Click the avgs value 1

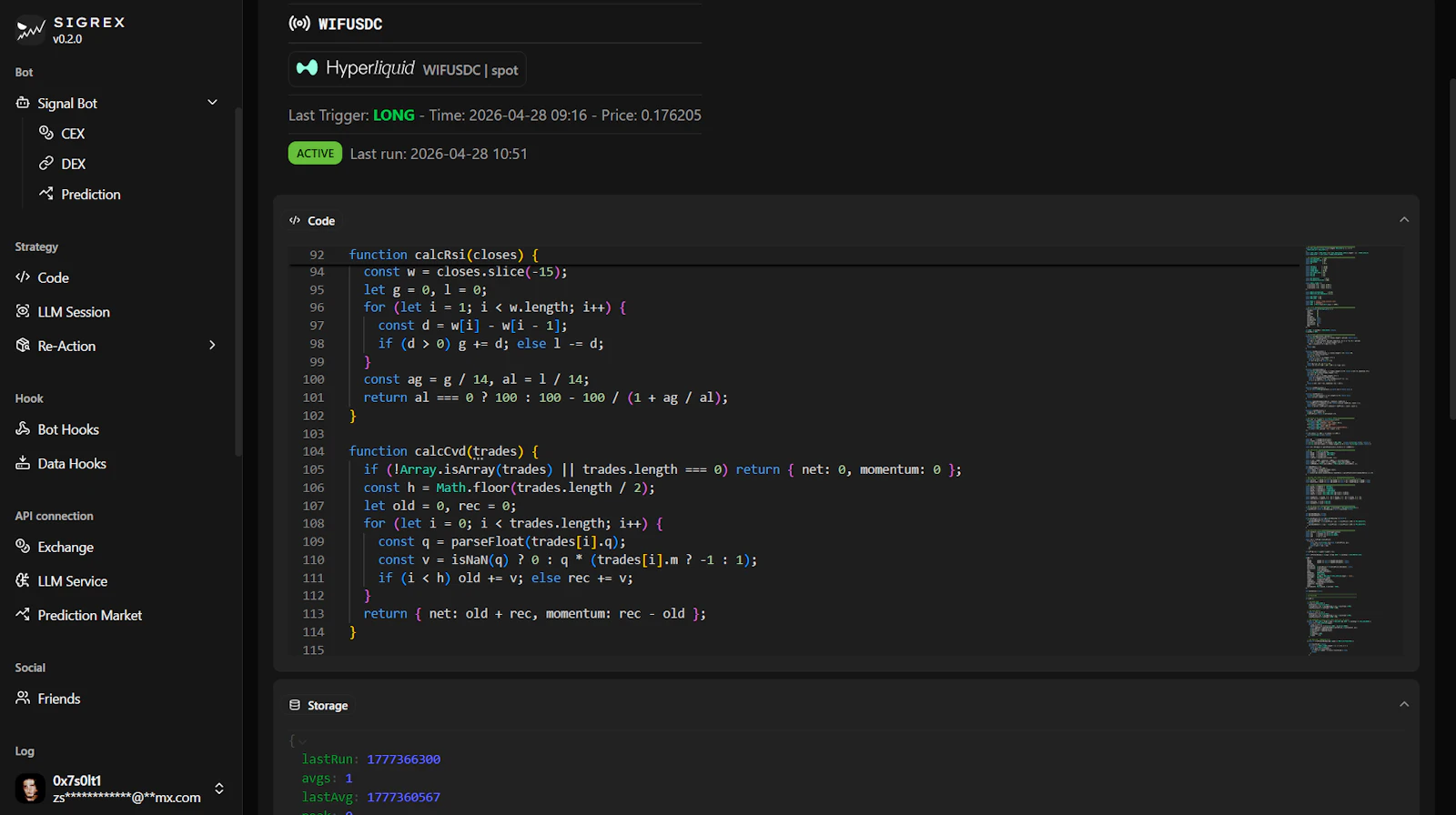tap(349, 778)
